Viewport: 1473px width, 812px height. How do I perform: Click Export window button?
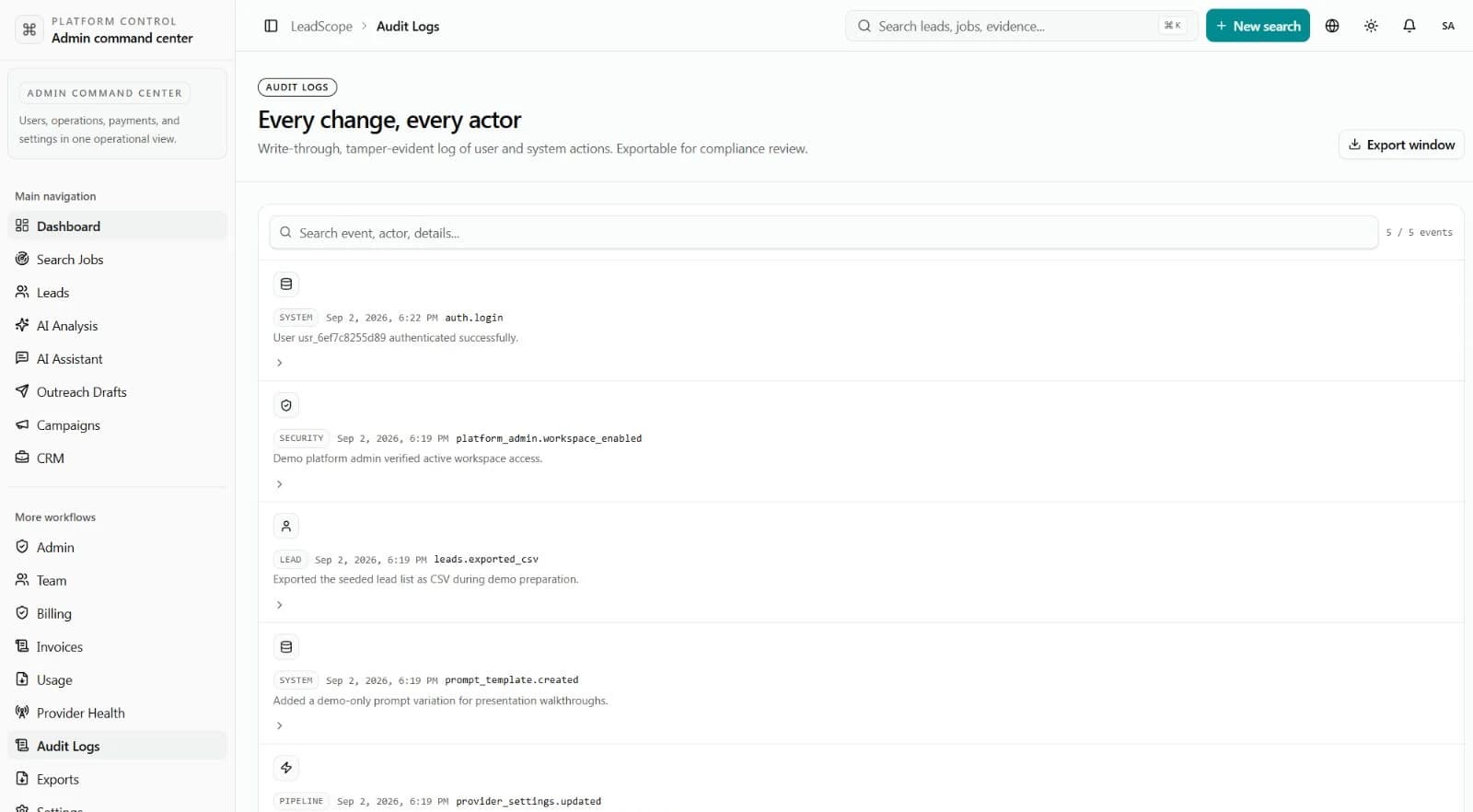(1401, 145)
